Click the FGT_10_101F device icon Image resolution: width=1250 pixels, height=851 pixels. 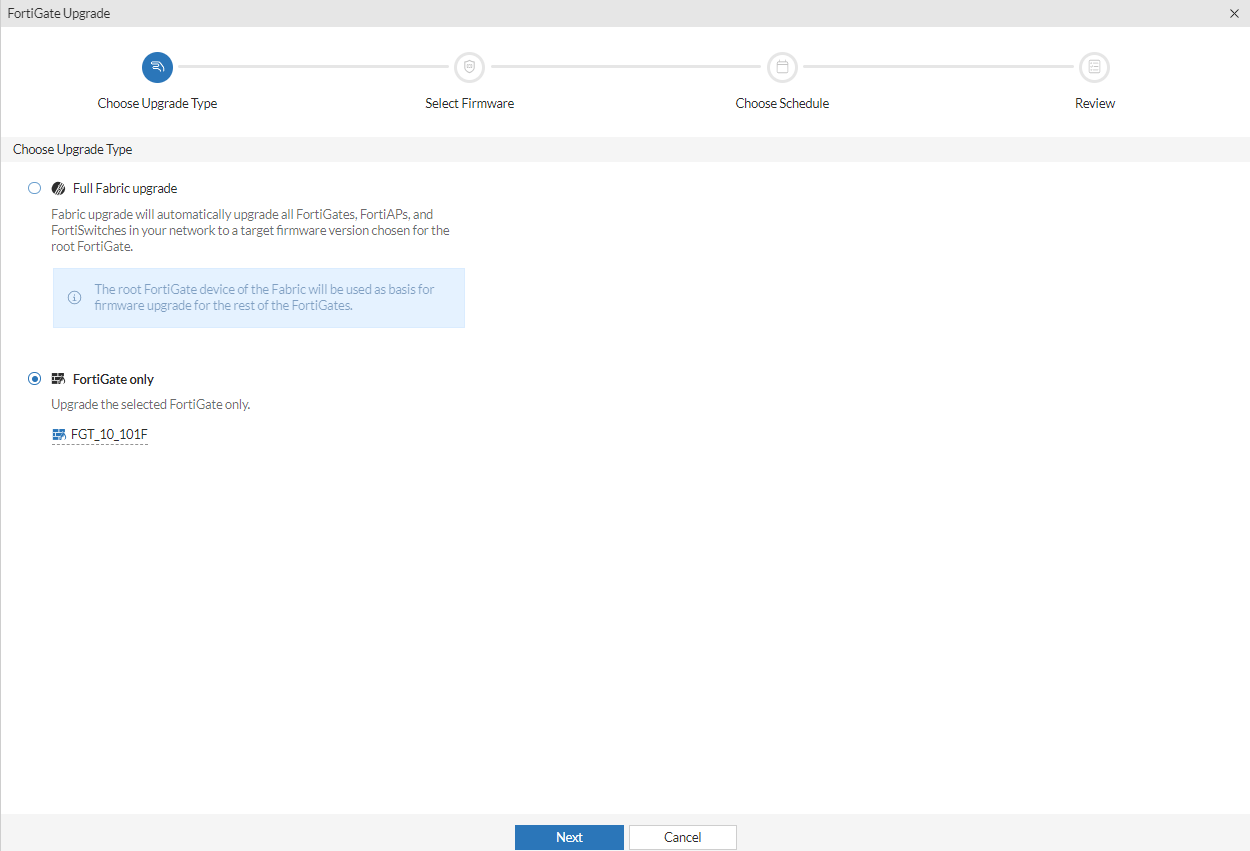[58, 435]
